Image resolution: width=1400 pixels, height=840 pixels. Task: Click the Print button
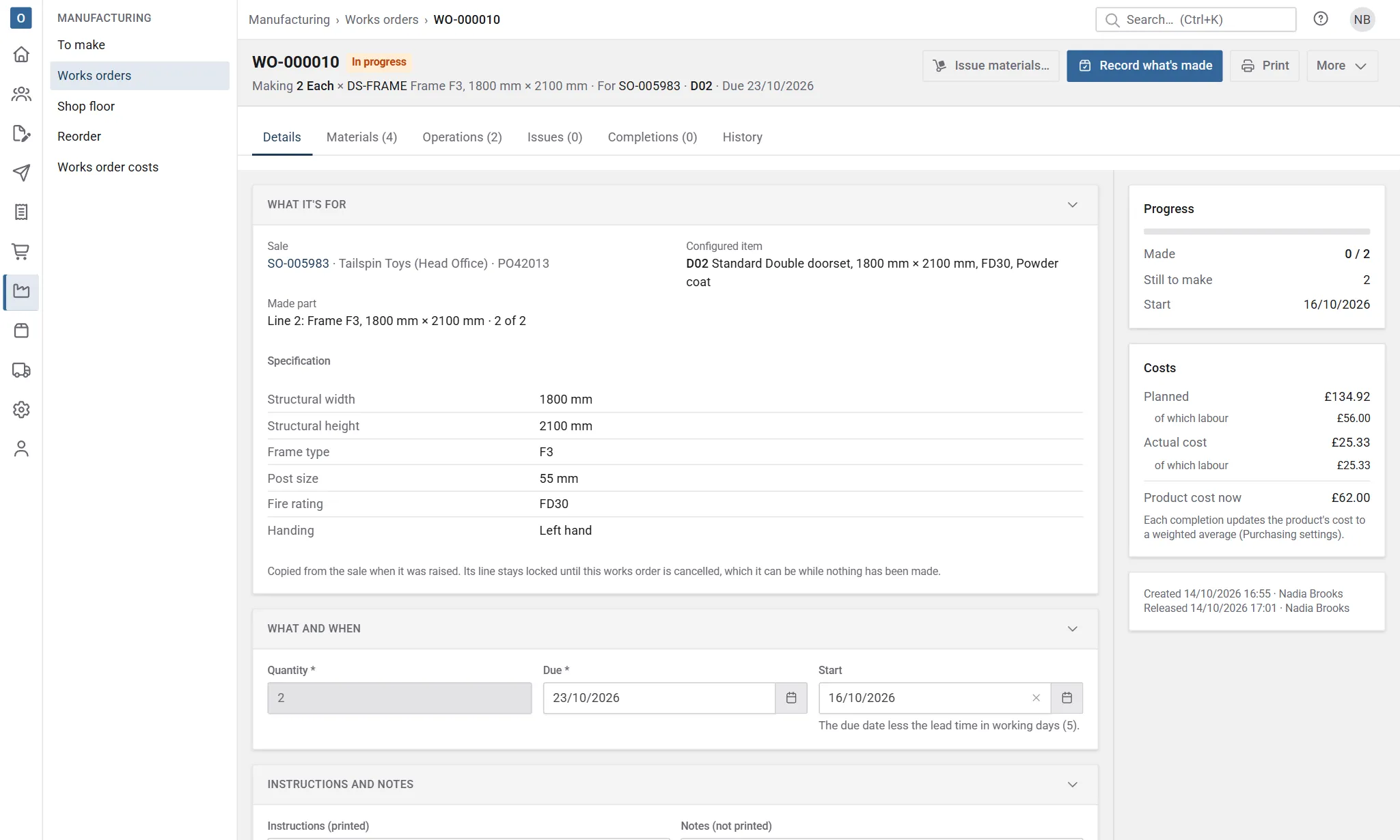click(1265, 66)
